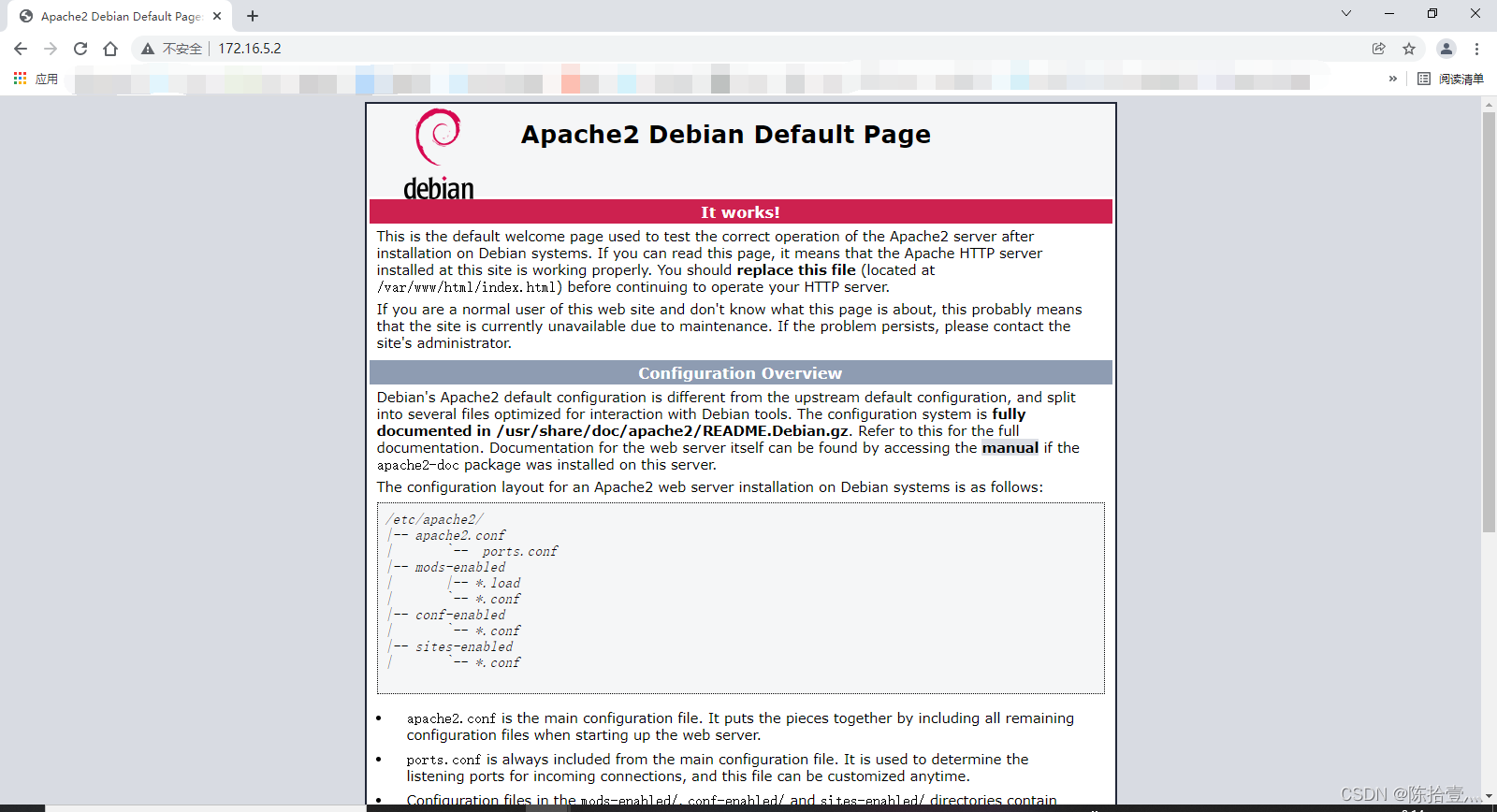The height and width of the screenshot is (812, 1497).
Task: Minimize the browser window
Action: pyautogui.click(x=1389, y=13)
